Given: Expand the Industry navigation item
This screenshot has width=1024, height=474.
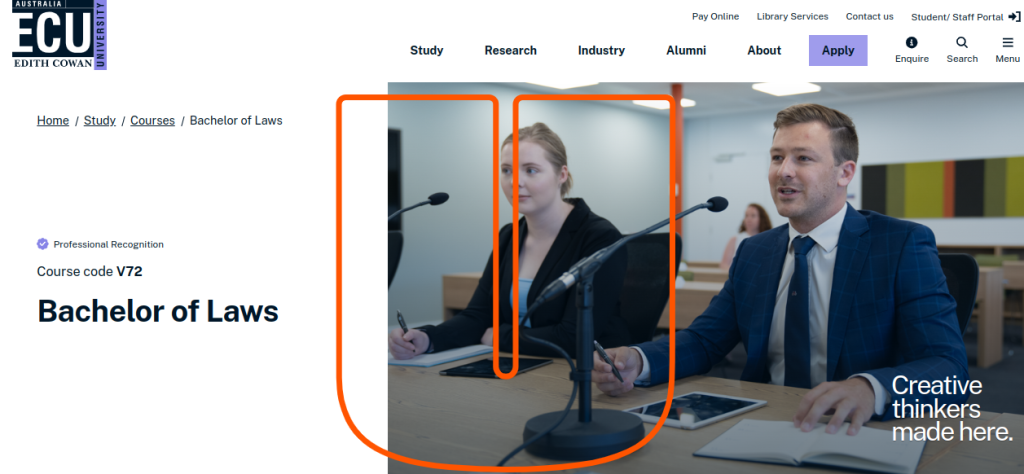Looking at the screenshot, I should click(601, 50).
